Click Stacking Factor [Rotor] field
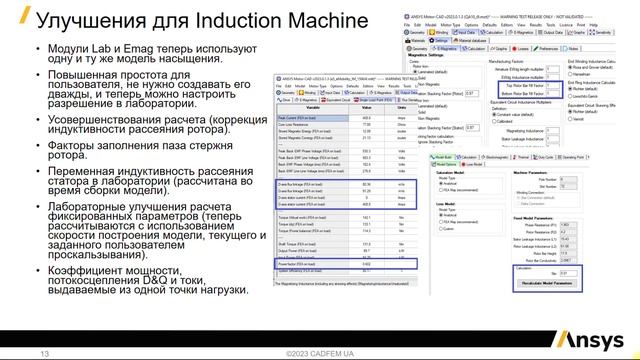 coord(472,93)
